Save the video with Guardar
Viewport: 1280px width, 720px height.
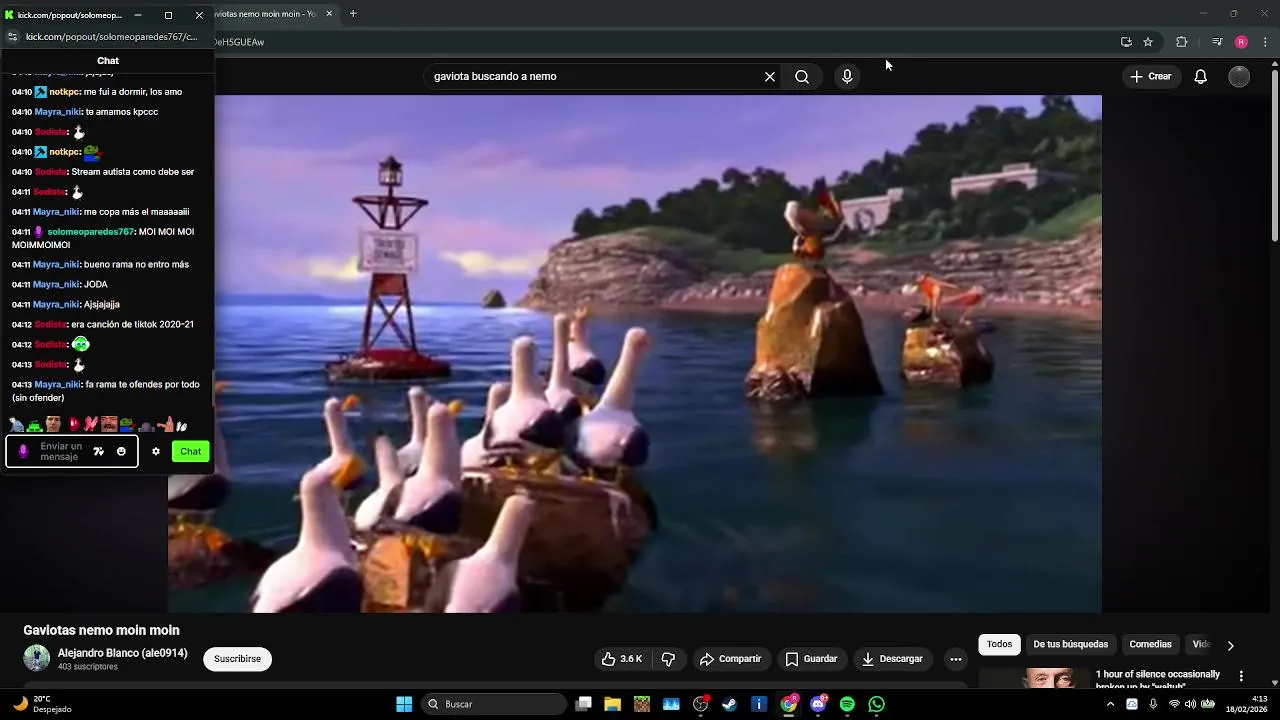tap(811, 659)
